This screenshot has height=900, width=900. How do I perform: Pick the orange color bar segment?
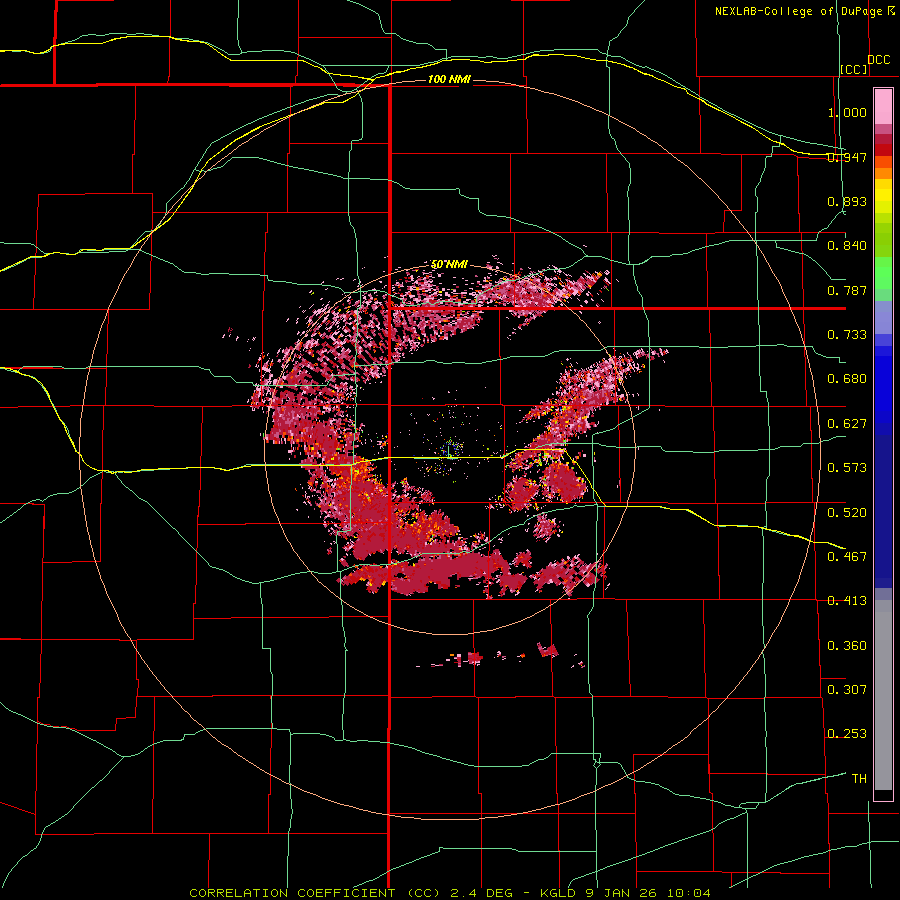(x=883, y=173)
